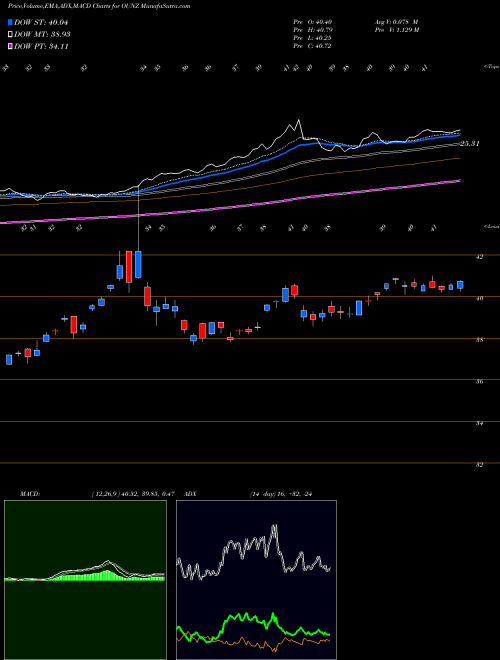Screen dimensions: 500x660
Task: Select the 'Pre C: 40.72' value
Action: [x=312, y=46]
